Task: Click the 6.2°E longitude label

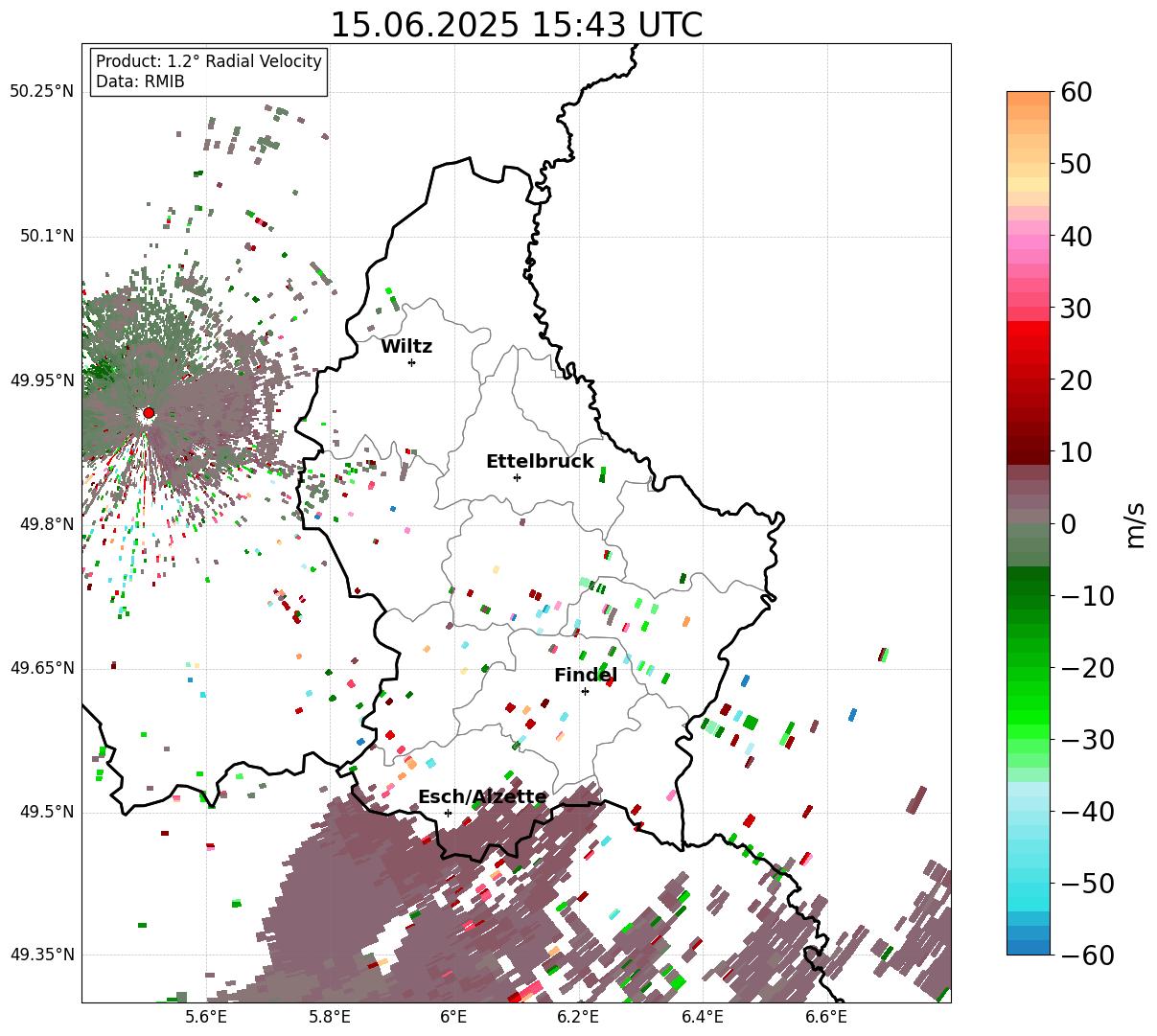Action: pos(578,1017)
